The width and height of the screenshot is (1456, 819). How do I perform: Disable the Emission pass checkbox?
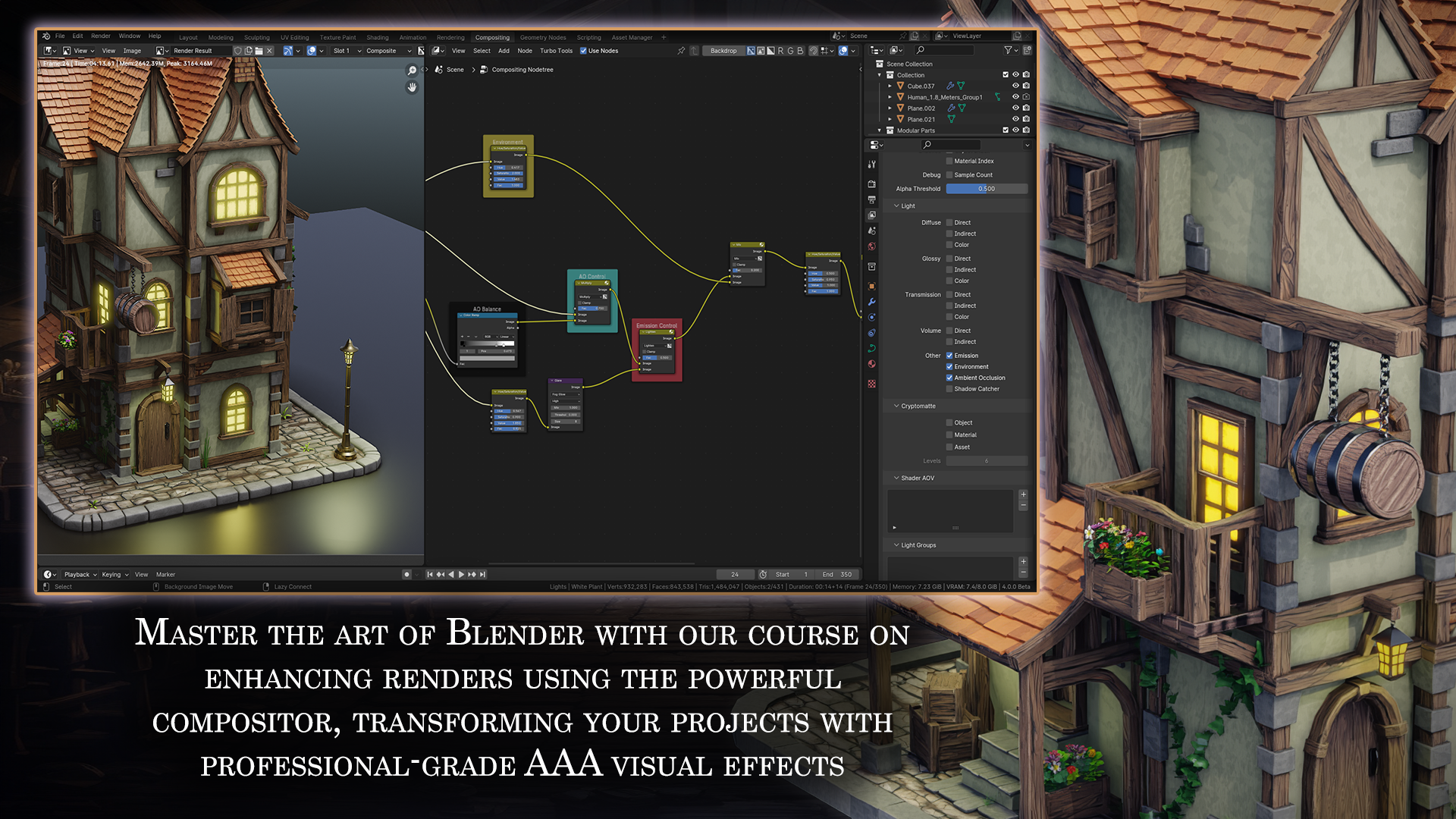949,356
